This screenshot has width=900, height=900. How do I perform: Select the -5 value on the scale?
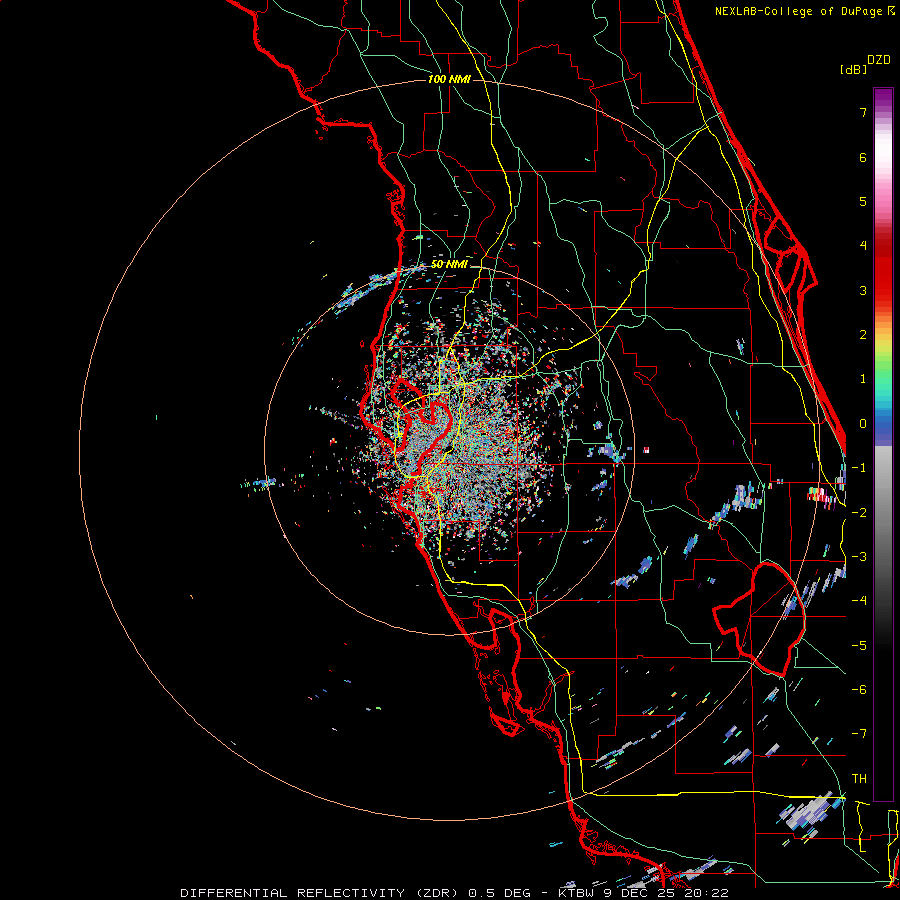point(859,645)
